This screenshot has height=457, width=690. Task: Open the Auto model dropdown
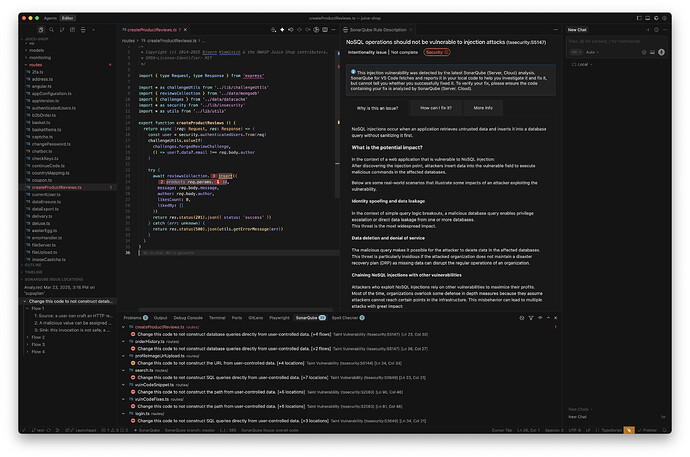click(x=592, y=52)
